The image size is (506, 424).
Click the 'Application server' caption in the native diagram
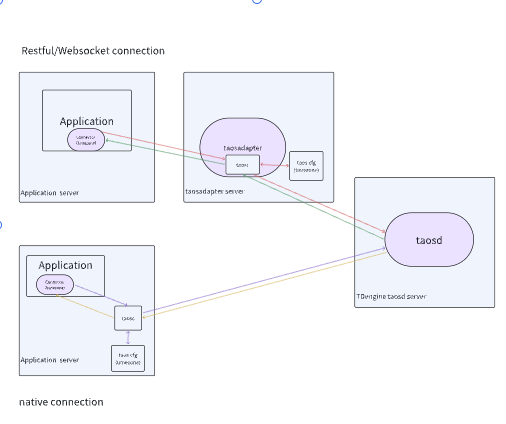(x=50, y=360)
